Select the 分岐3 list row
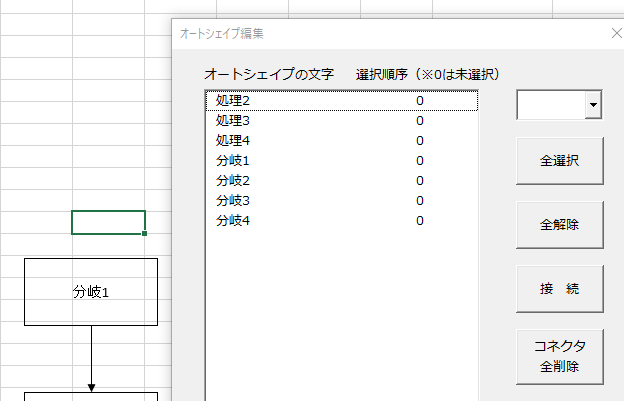624x401 pixels. (x=342, y=200)
